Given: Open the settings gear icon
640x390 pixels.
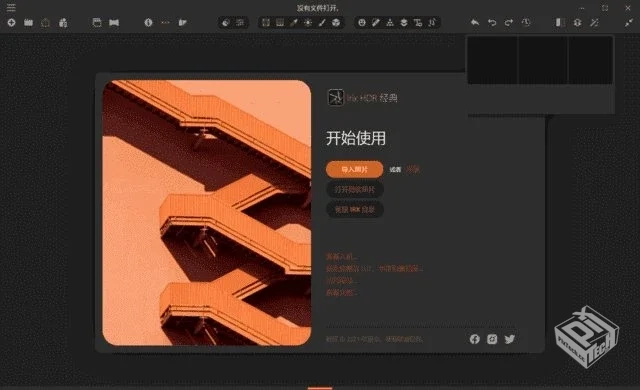Looking at the screenshot, I should [577, 22].
